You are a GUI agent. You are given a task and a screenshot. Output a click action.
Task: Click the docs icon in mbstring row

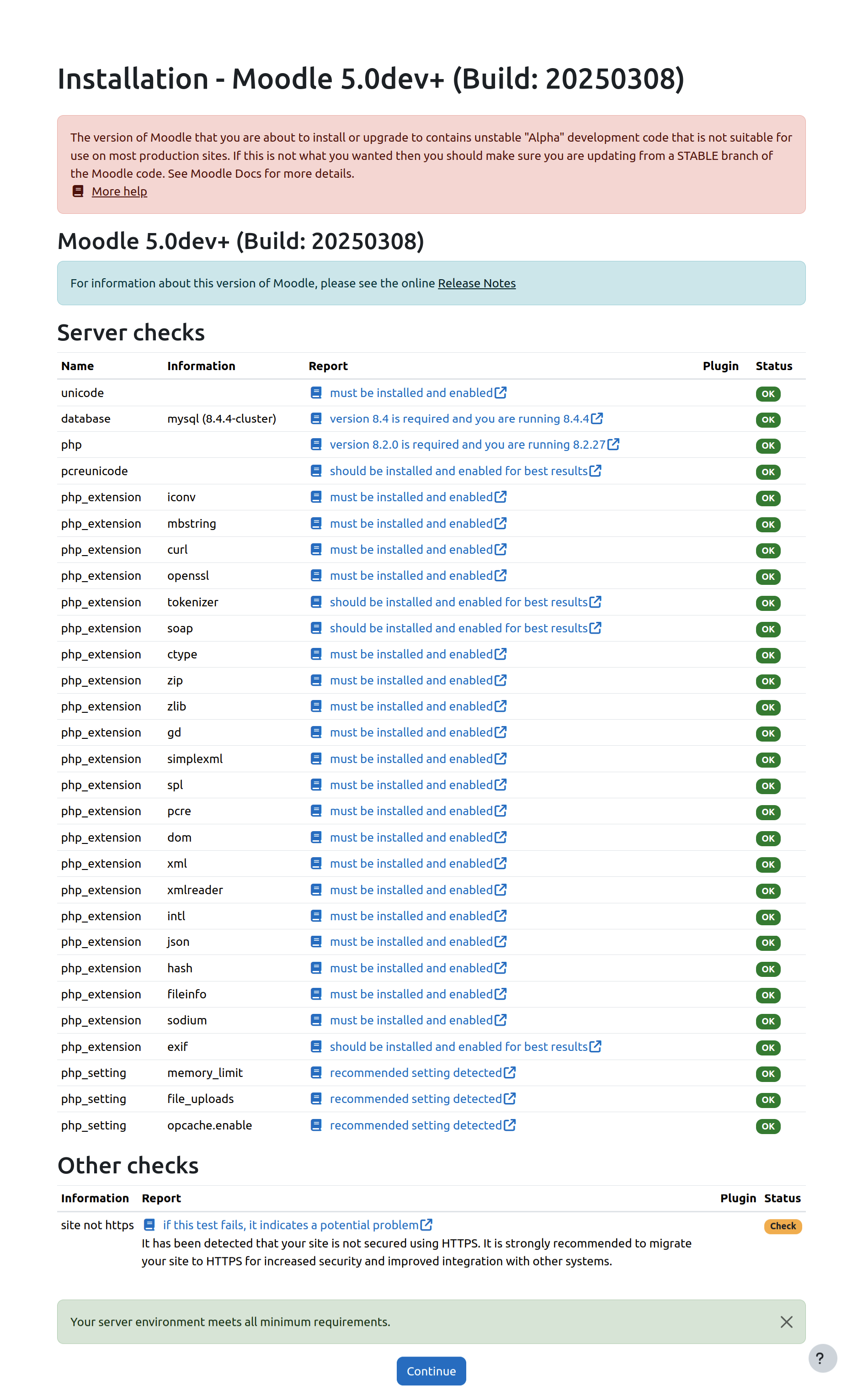316,523
